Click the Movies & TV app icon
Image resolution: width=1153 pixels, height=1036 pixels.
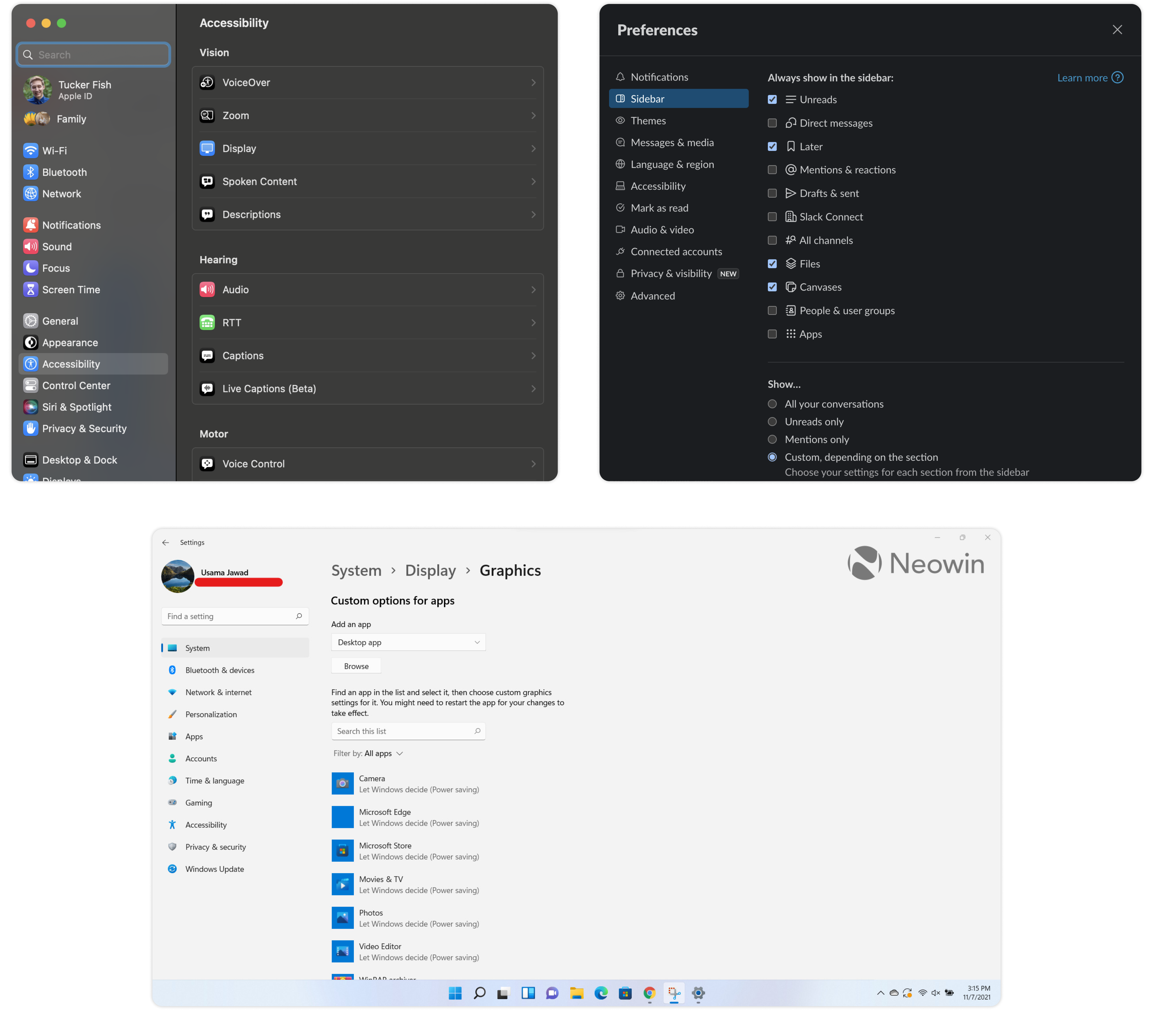click(x=343, y=884)
